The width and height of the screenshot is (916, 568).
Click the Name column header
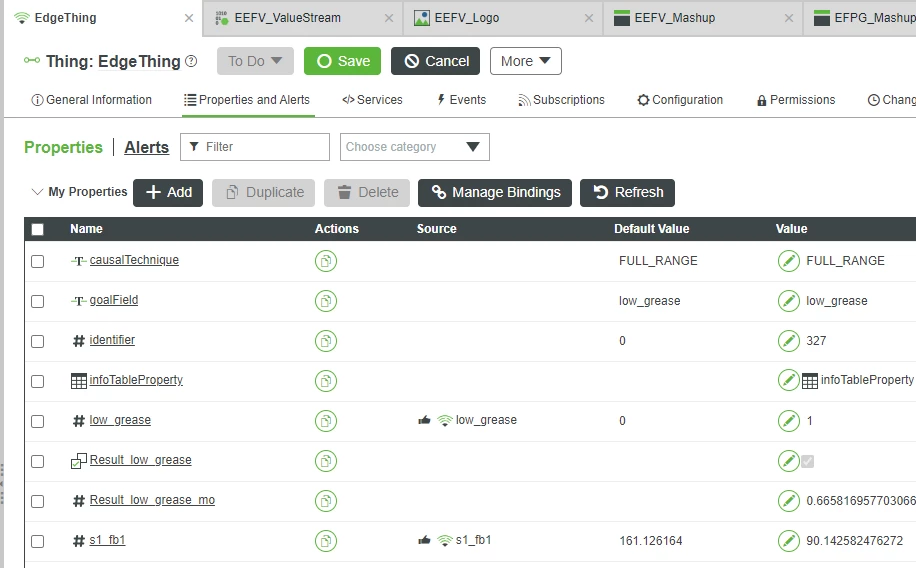point(86,229)
